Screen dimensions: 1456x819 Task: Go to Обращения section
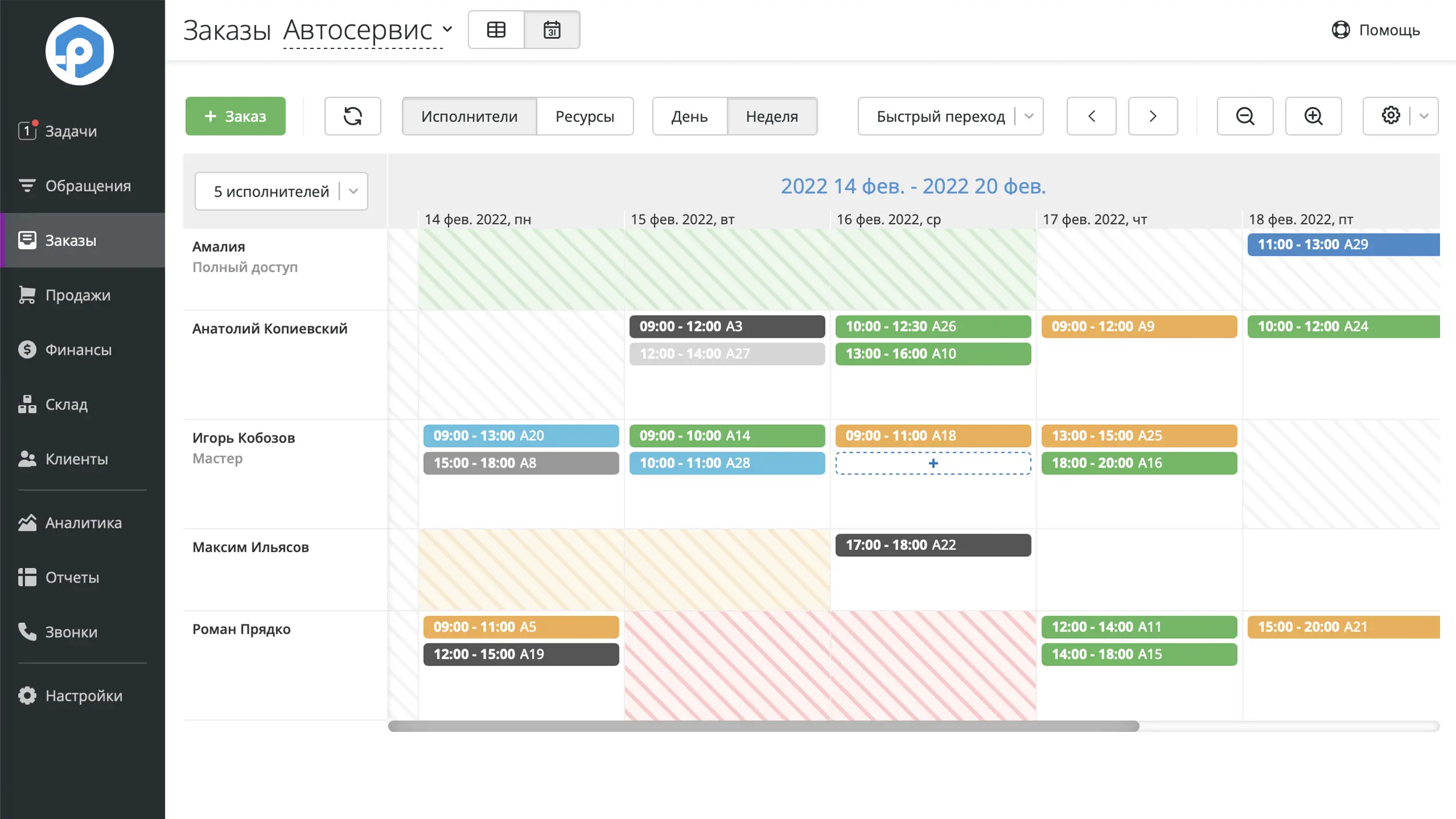[x=82, y=185]
